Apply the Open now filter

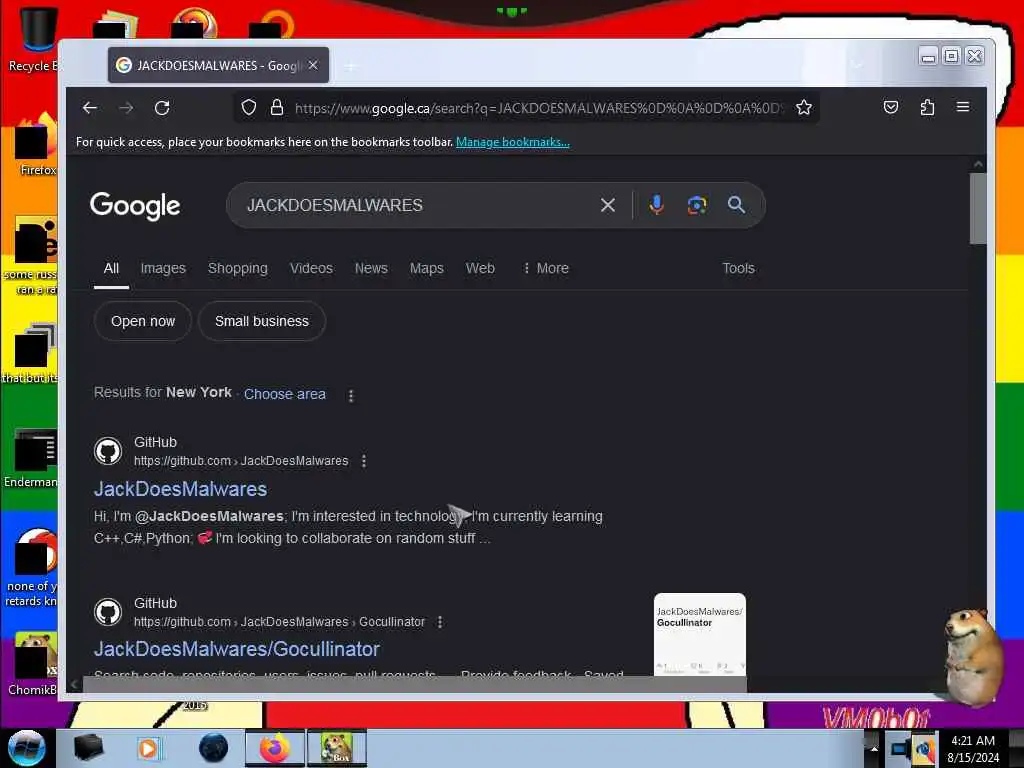click(143, 321)
